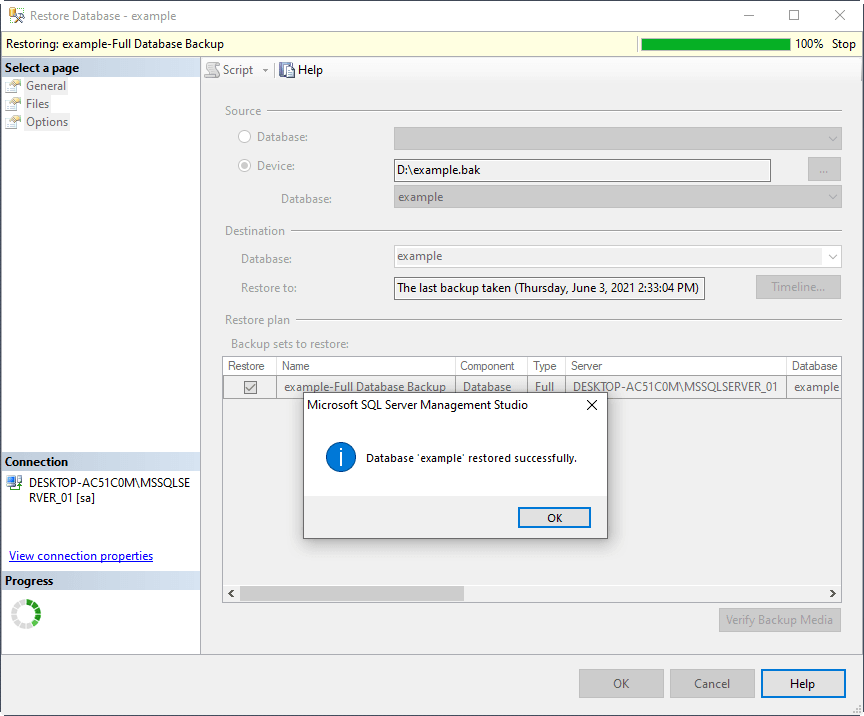This screenshot has width=864, height=716.
Task: Select the source Database radio button
Action: pyautogui.click(x=244, y=137)
